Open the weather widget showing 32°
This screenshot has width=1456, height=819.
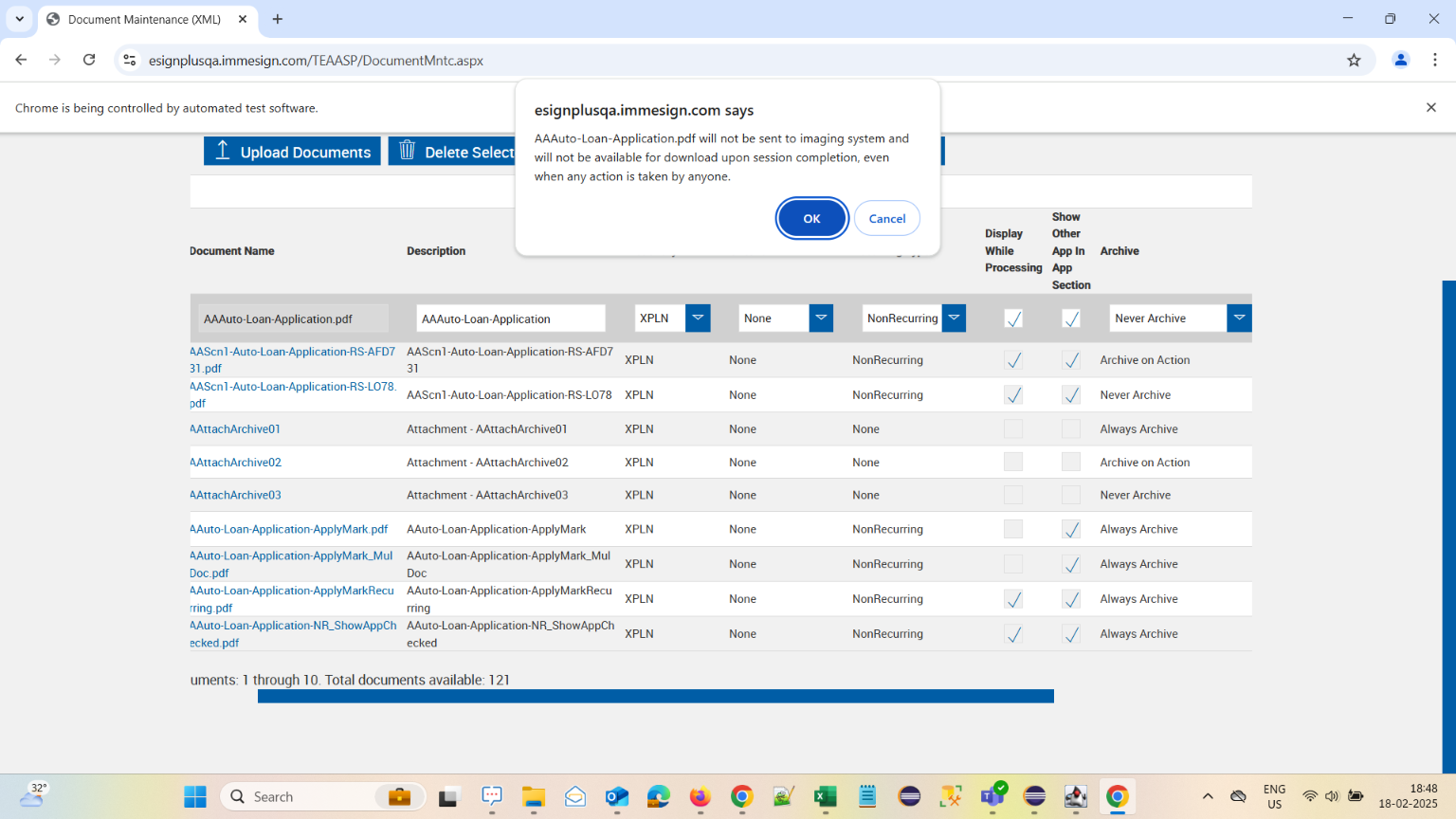(34, 795)
